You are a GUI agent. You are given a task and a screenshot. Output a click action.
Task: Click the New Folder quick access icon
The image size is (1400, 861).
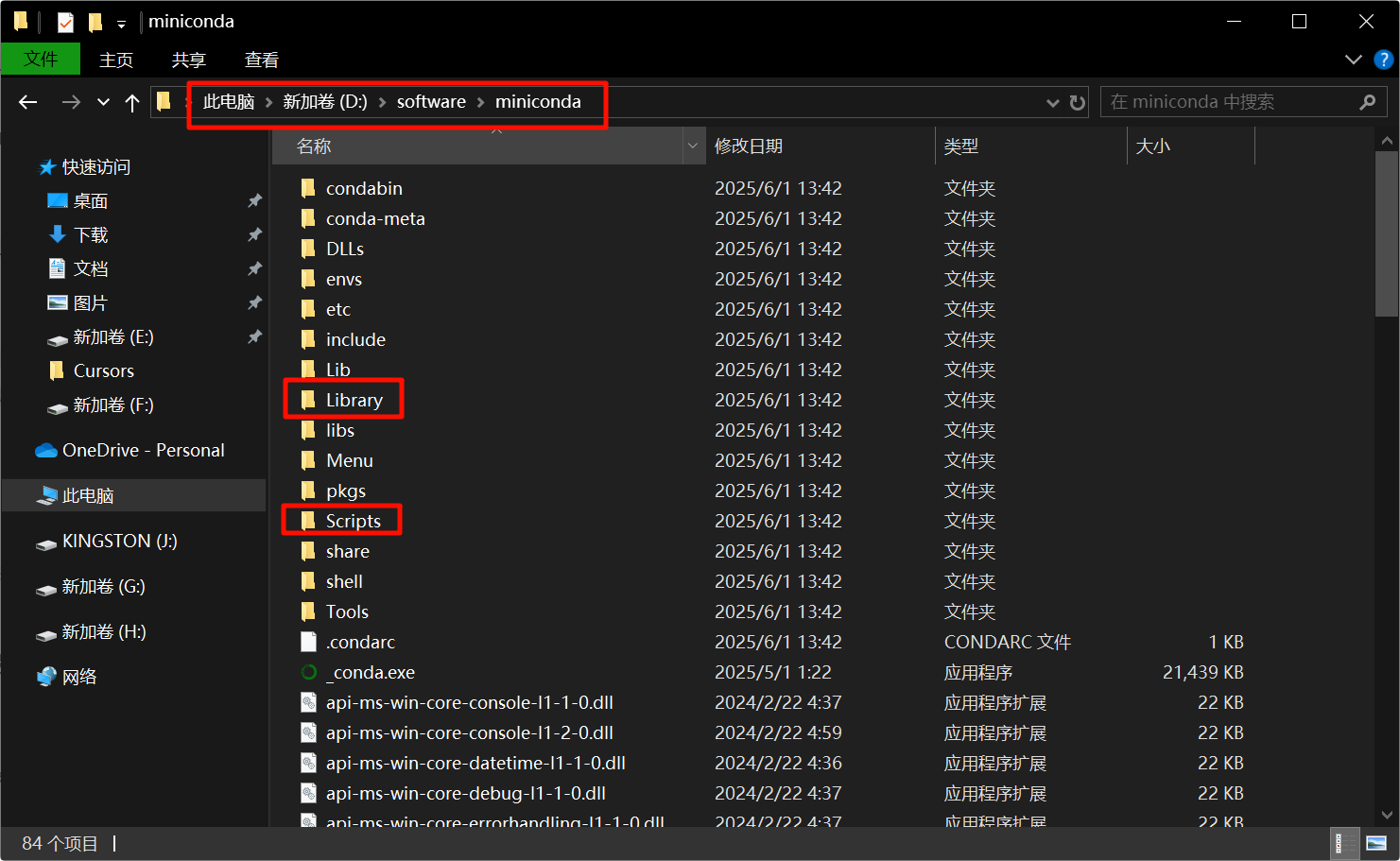95,22
